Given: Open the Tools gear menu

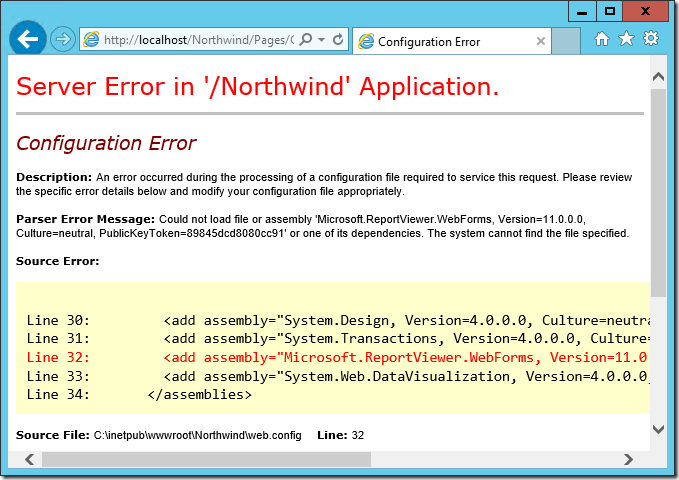Looking at the screenshot, I should (x=651, y=39).
